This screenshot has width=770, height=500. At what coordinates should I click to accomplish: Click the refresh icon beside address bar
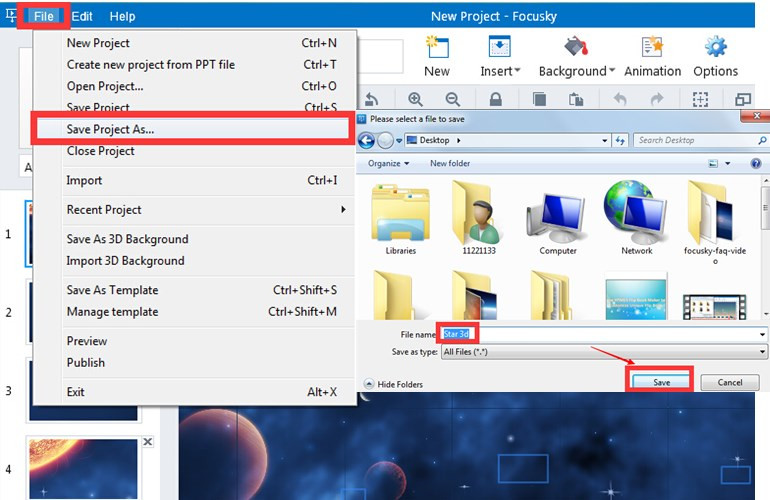tap(620, 140)
